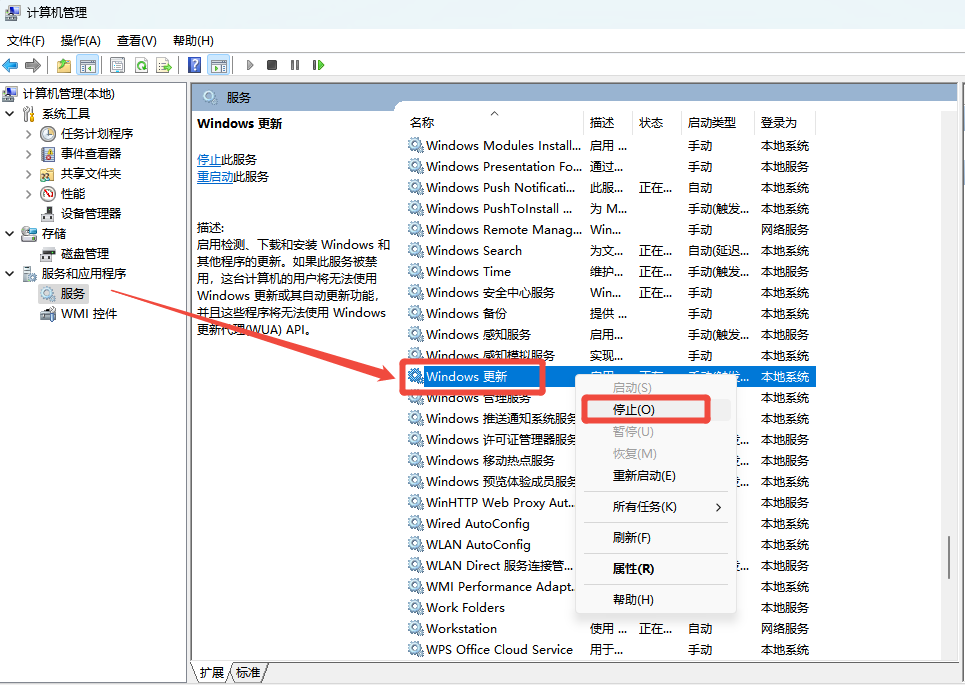Open the 操作(A) menu
Screen dimensions: 965x685
(81, 41)
